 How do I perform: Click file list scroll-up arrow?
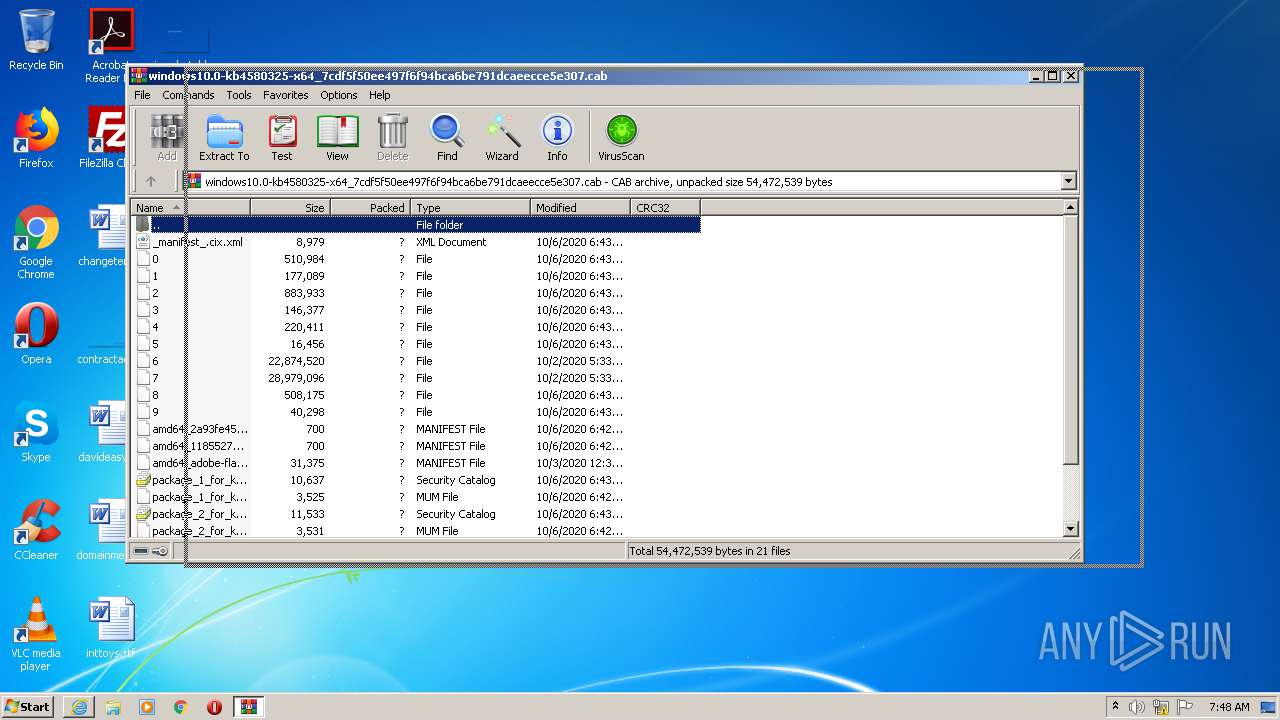pos(1070,207)
